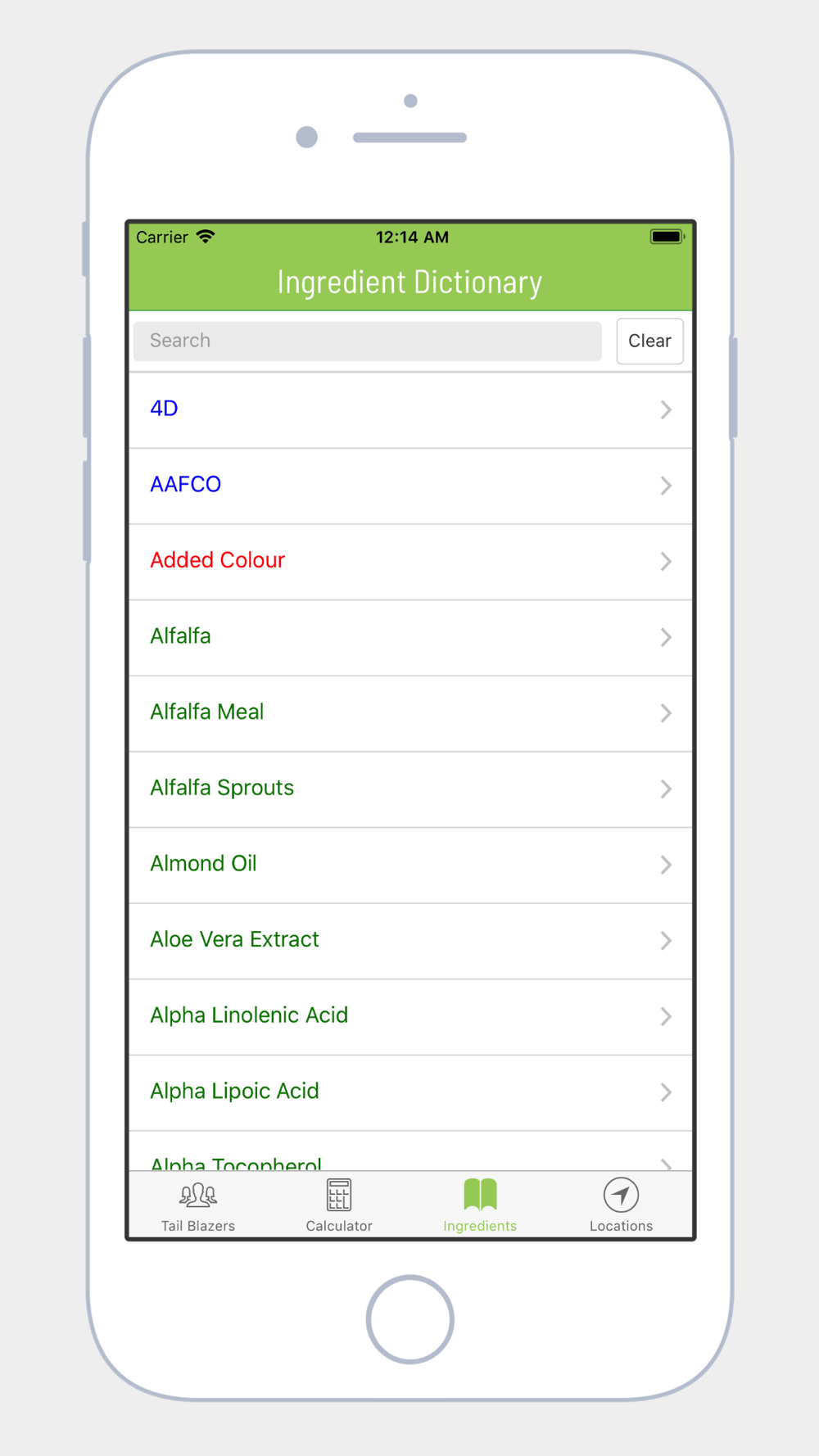Tap the Wi-Fi status icon

pyautogui.click(x=206, y=237)
